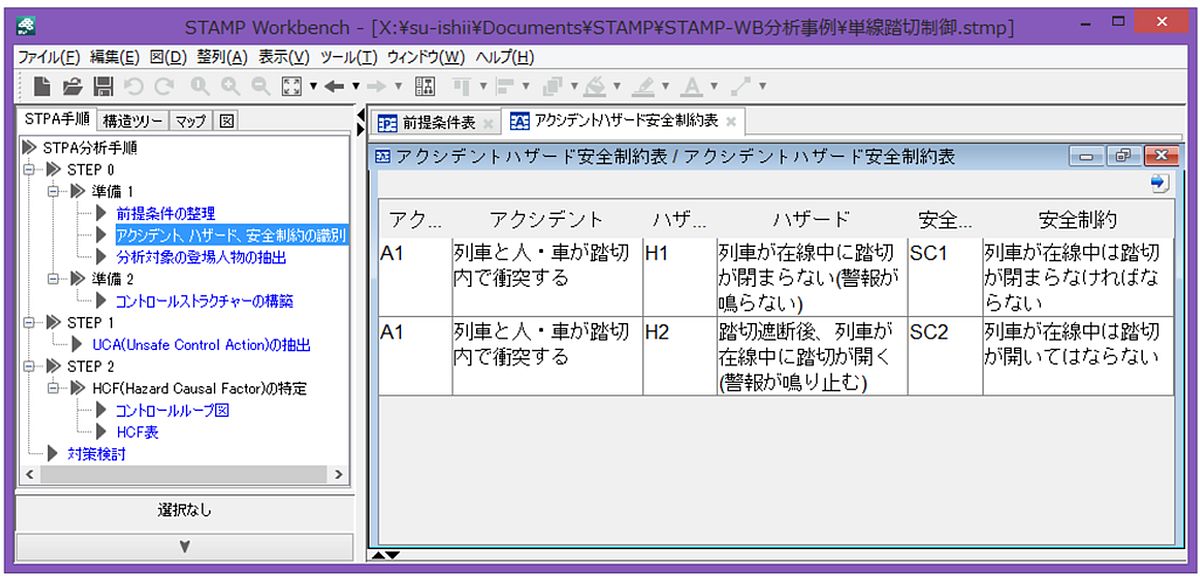Collapse the 準備 1 branch in the tree

[x=52, y=189]
